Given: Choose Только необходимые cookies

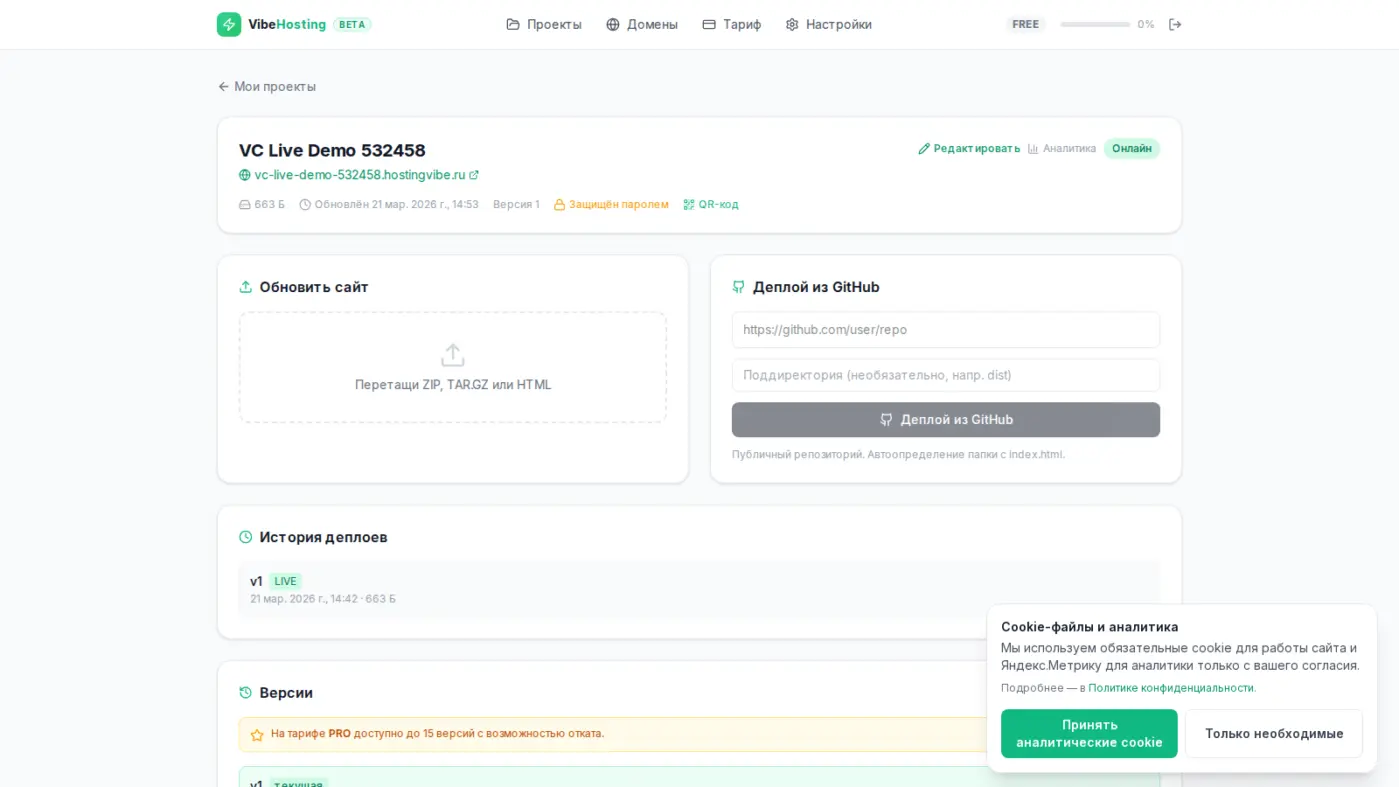Looking at the screenshot, I should click(x=1274, y=733).
